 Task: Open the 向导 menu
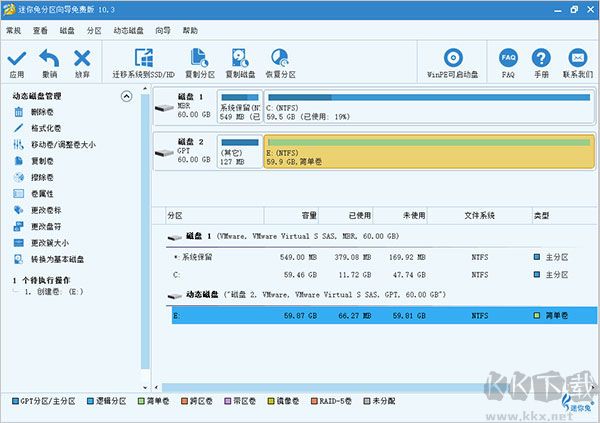[163, 31]
